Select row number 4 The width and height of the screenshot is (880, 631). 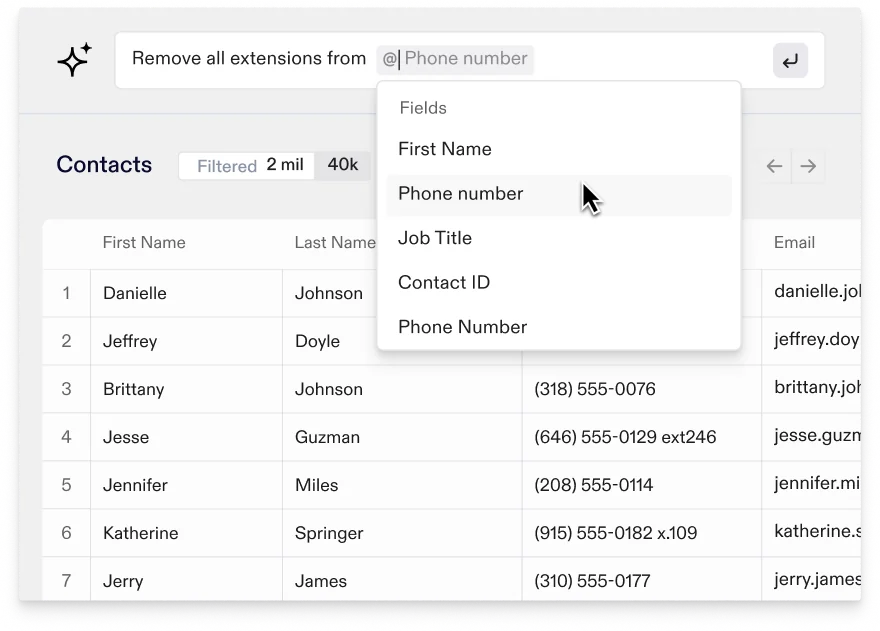click(67, 437)
